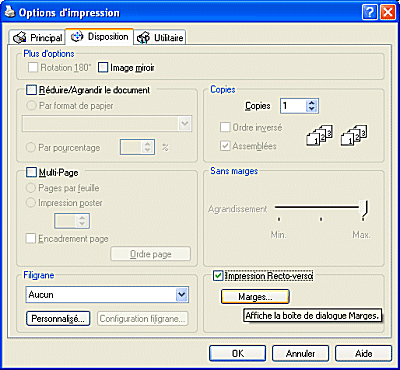This screenshot has width=400, height=370.
Task: Click the Copies number input field
Action: pos(294,106)
